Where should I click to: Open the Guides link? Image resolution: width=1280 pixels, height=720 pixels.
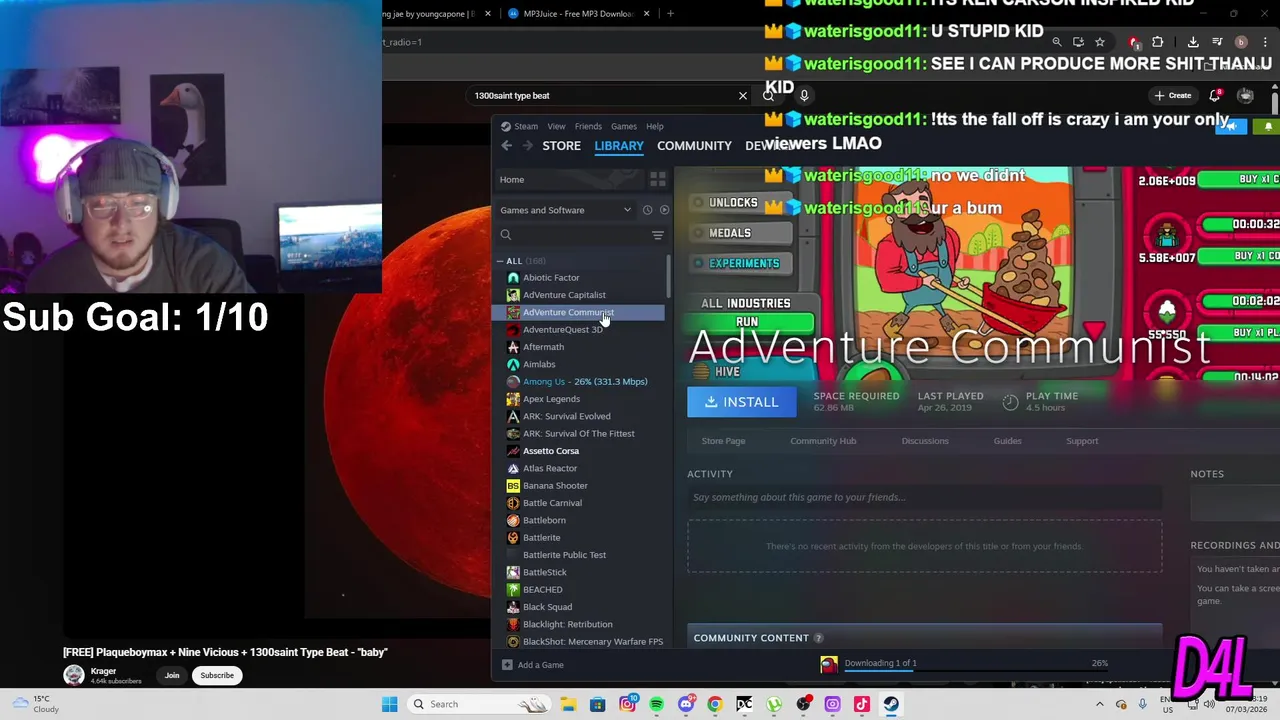tap(1007, 441)
